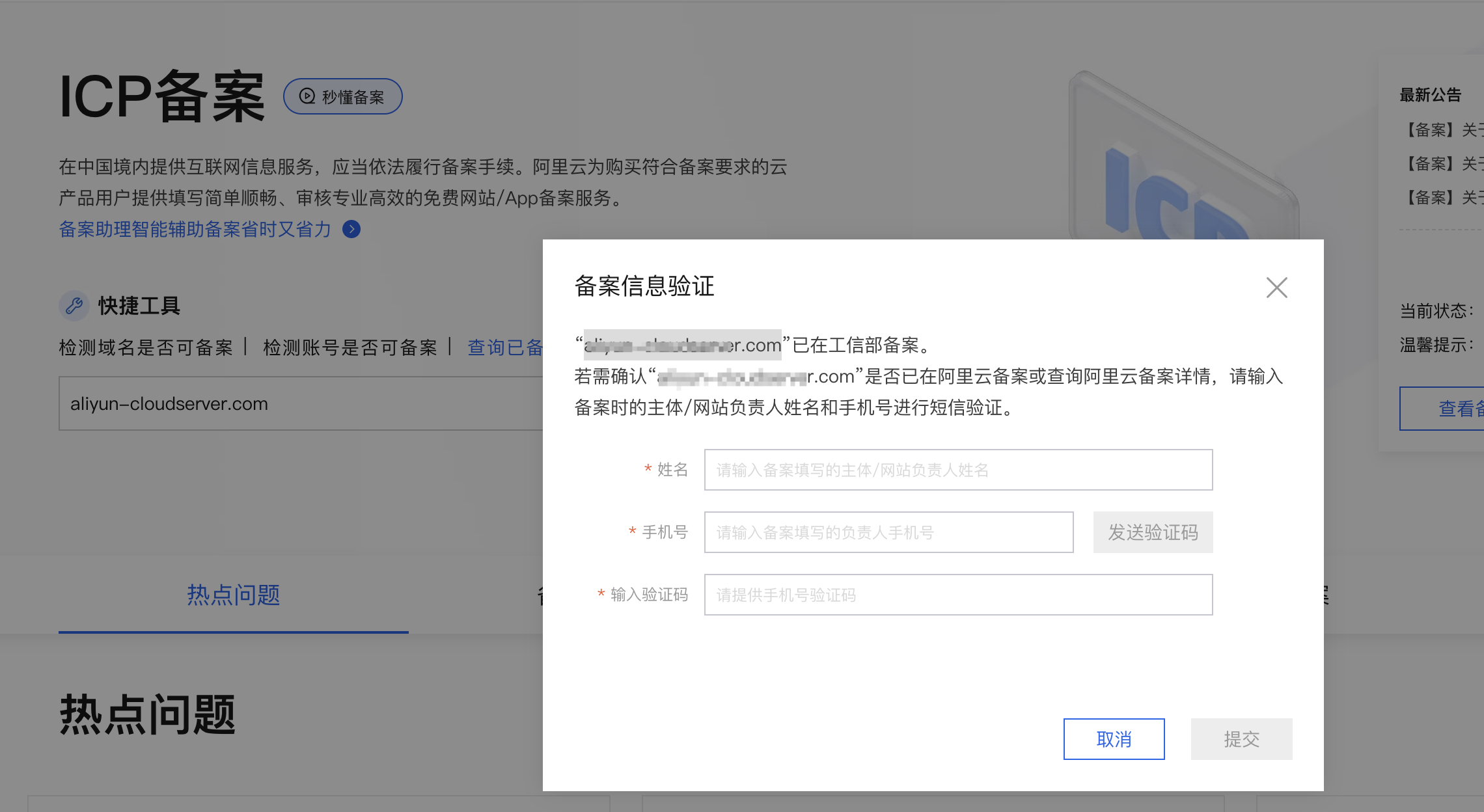
Task: Click the arrow icon after 备案助理智能辅助备案省时又省力
Action: coord(351,229)
